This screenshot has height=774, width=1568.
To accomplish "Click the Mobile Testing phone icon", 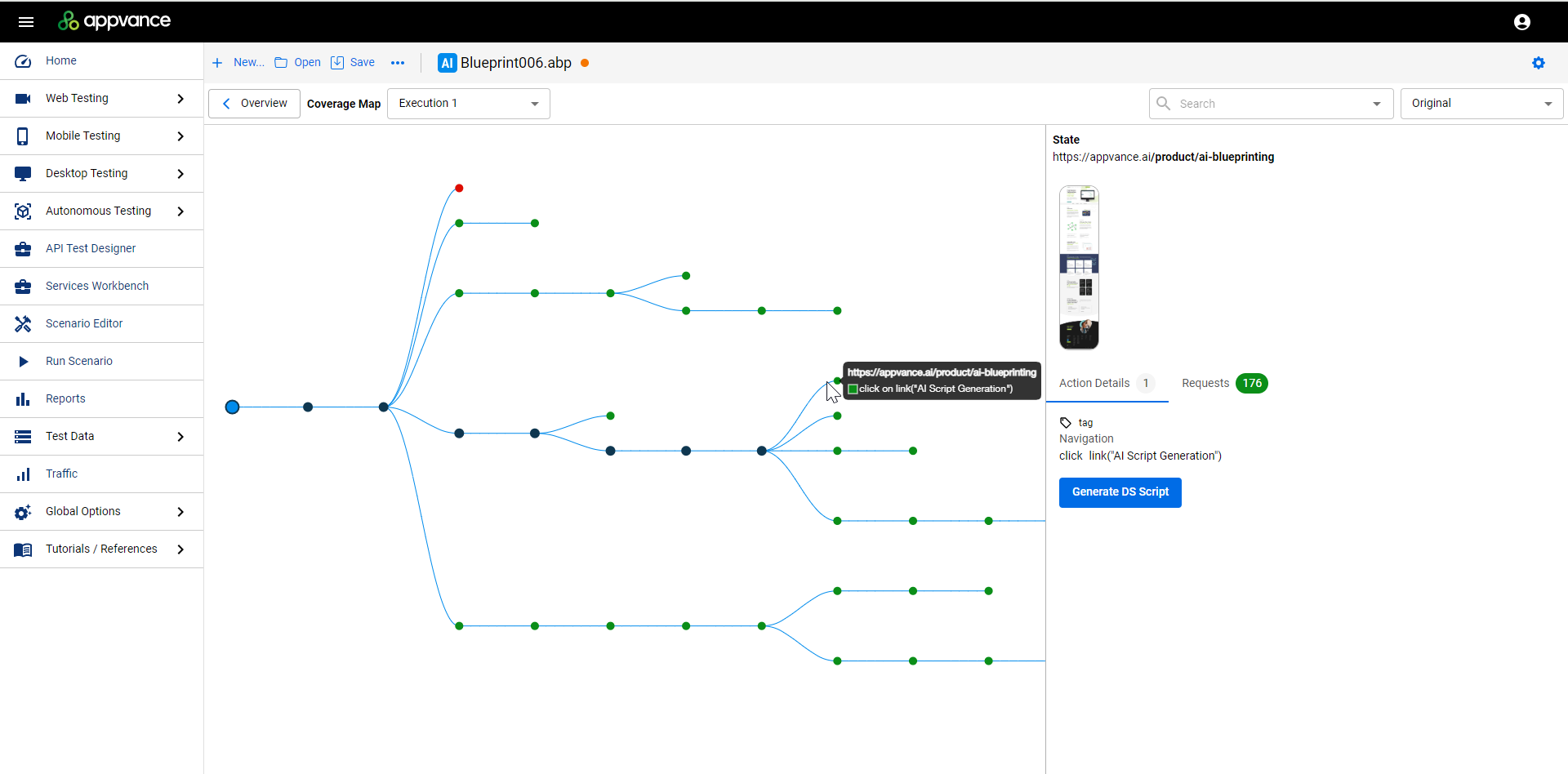I will pos(23,136).
